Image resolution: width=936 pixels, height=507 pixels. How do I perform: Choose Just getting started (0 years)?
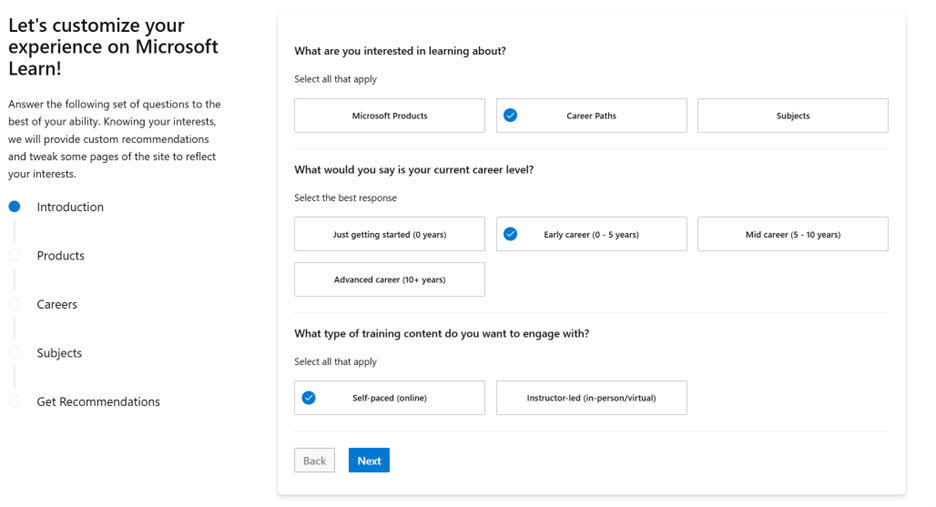(389, 234)
